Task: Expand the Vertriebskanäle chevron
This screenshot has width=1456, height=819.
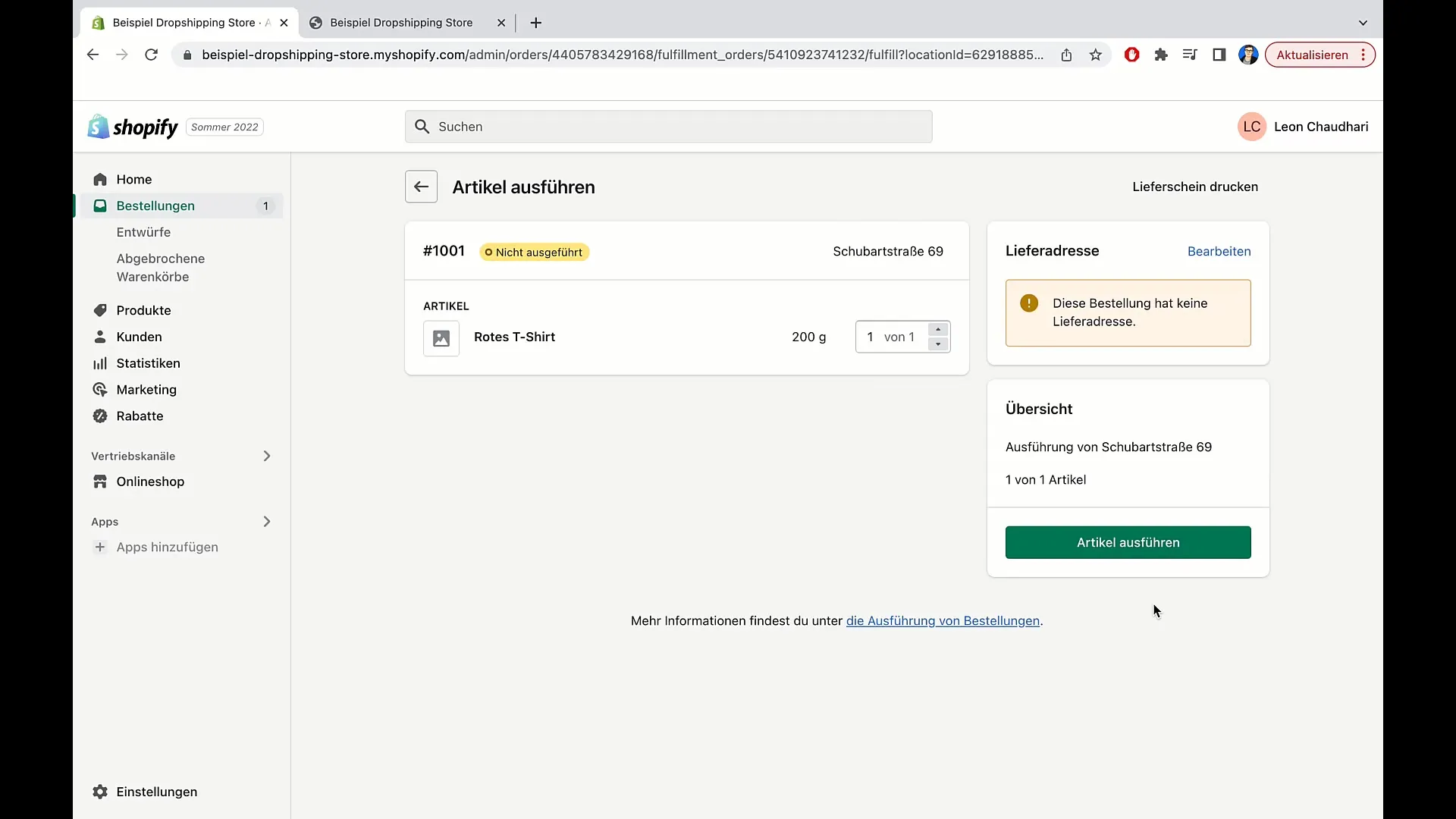Action: tap(266, 456)
